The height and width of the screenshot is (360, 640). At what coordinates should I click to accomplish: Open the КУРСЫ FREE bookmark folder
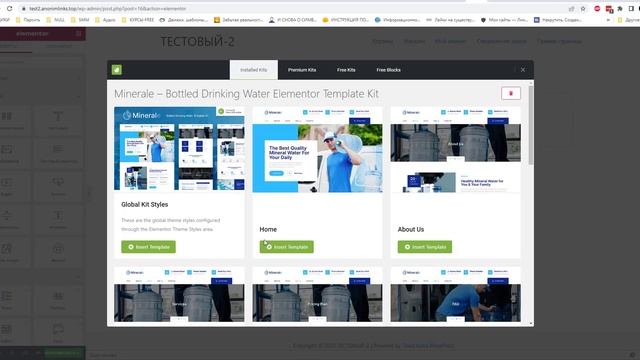138,20
